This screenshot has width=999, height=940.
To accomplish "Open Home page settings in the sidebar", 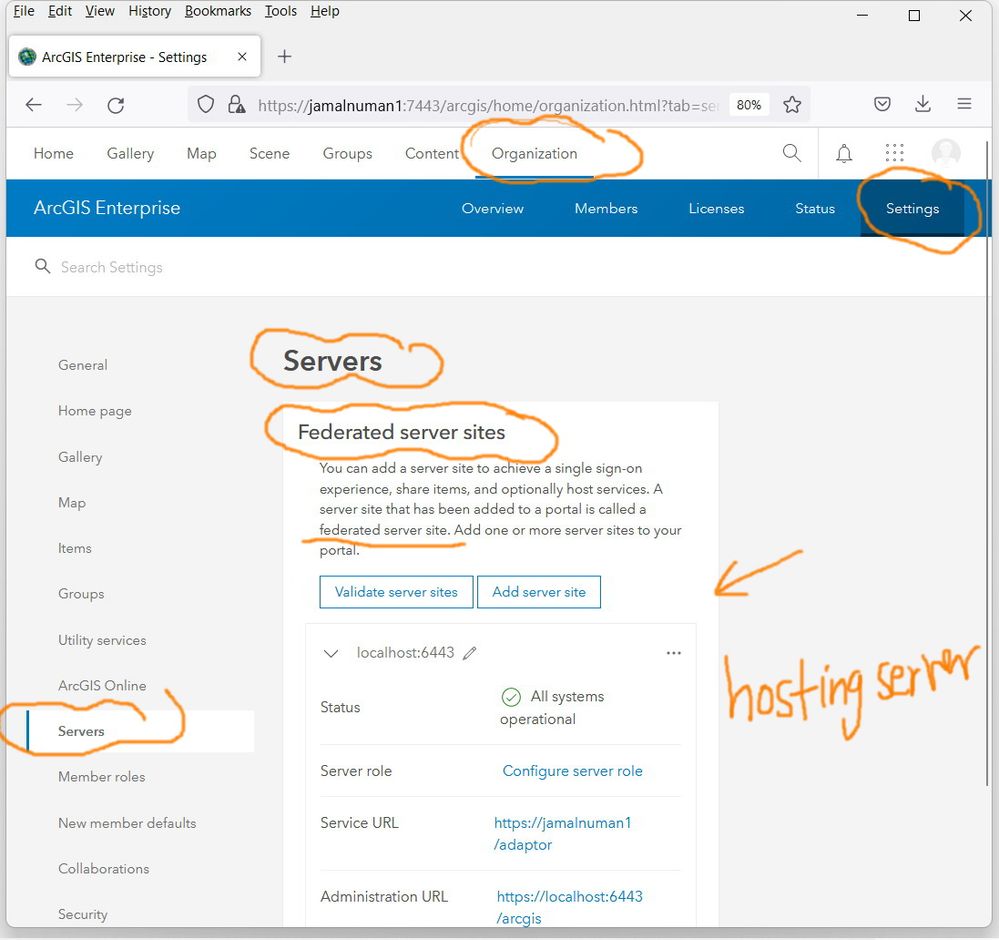I will 95,411.
